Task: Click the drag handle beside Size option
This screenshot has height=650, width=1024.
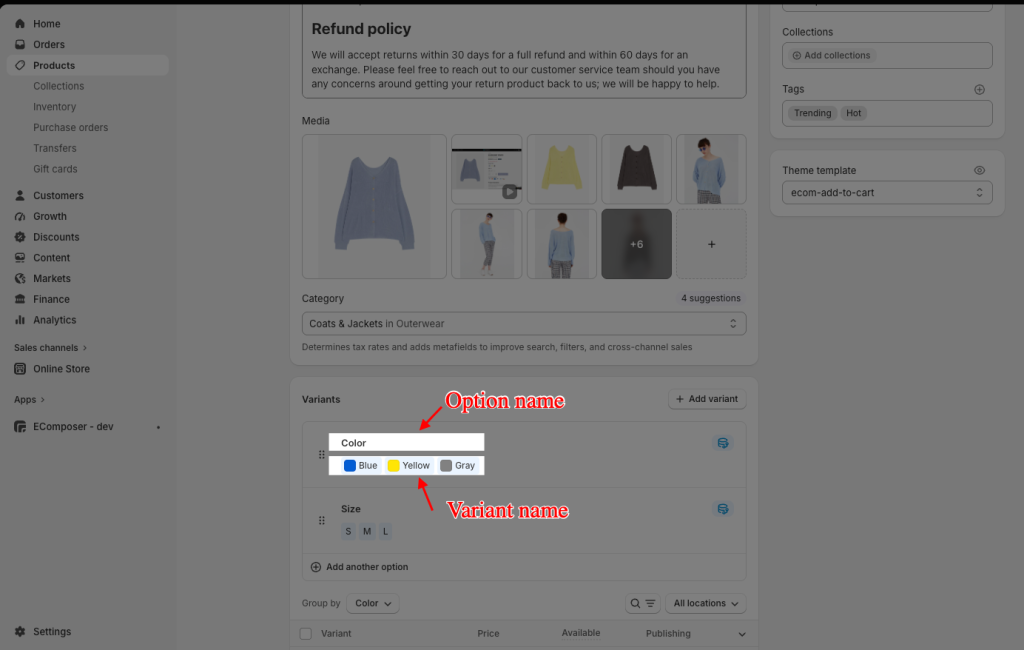Action: 321,521
